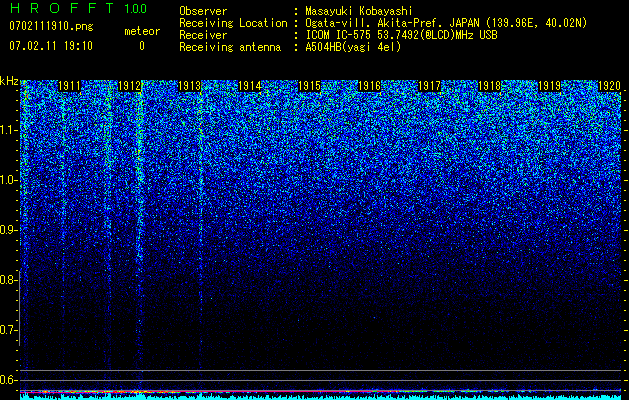This screenshot has width=629, height=400.
Task: Click the 1.0 frequency axis label
Action: [x=9, y=180]
